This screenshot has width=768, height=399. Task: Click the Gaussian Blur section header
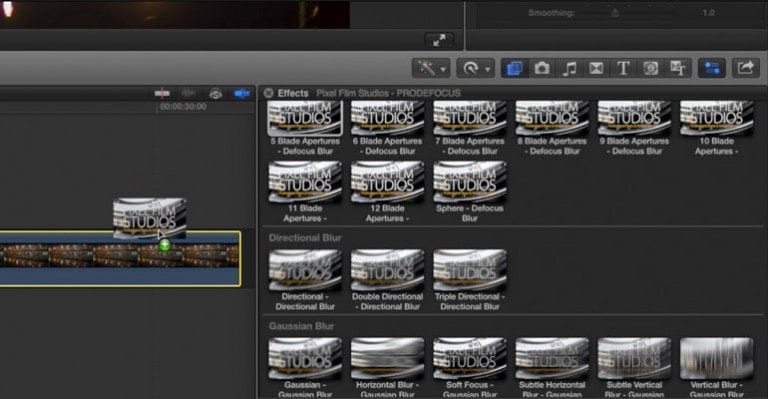[x=301, y=326]
